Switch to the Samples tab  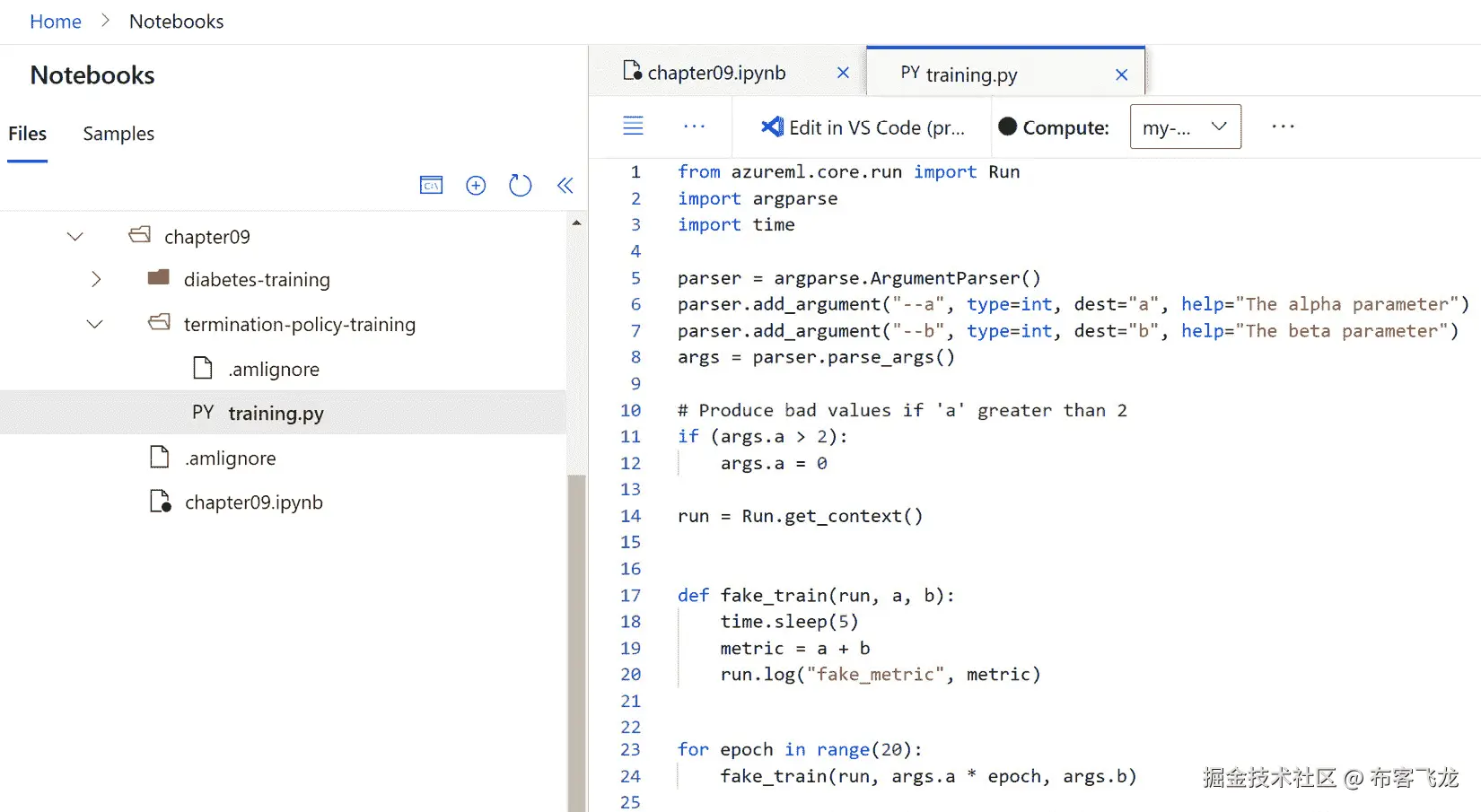118,134
